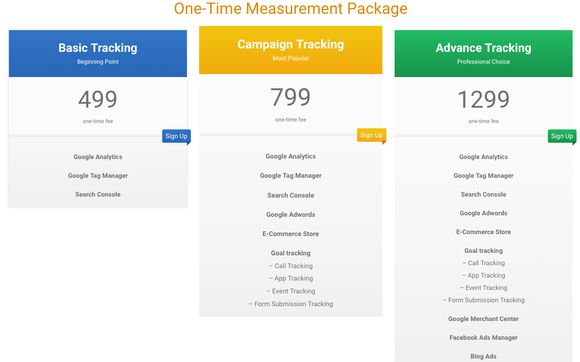Click 'Google Adwords' in the Campaign Tracking list
580x362 pixels.
click(291, 214)
